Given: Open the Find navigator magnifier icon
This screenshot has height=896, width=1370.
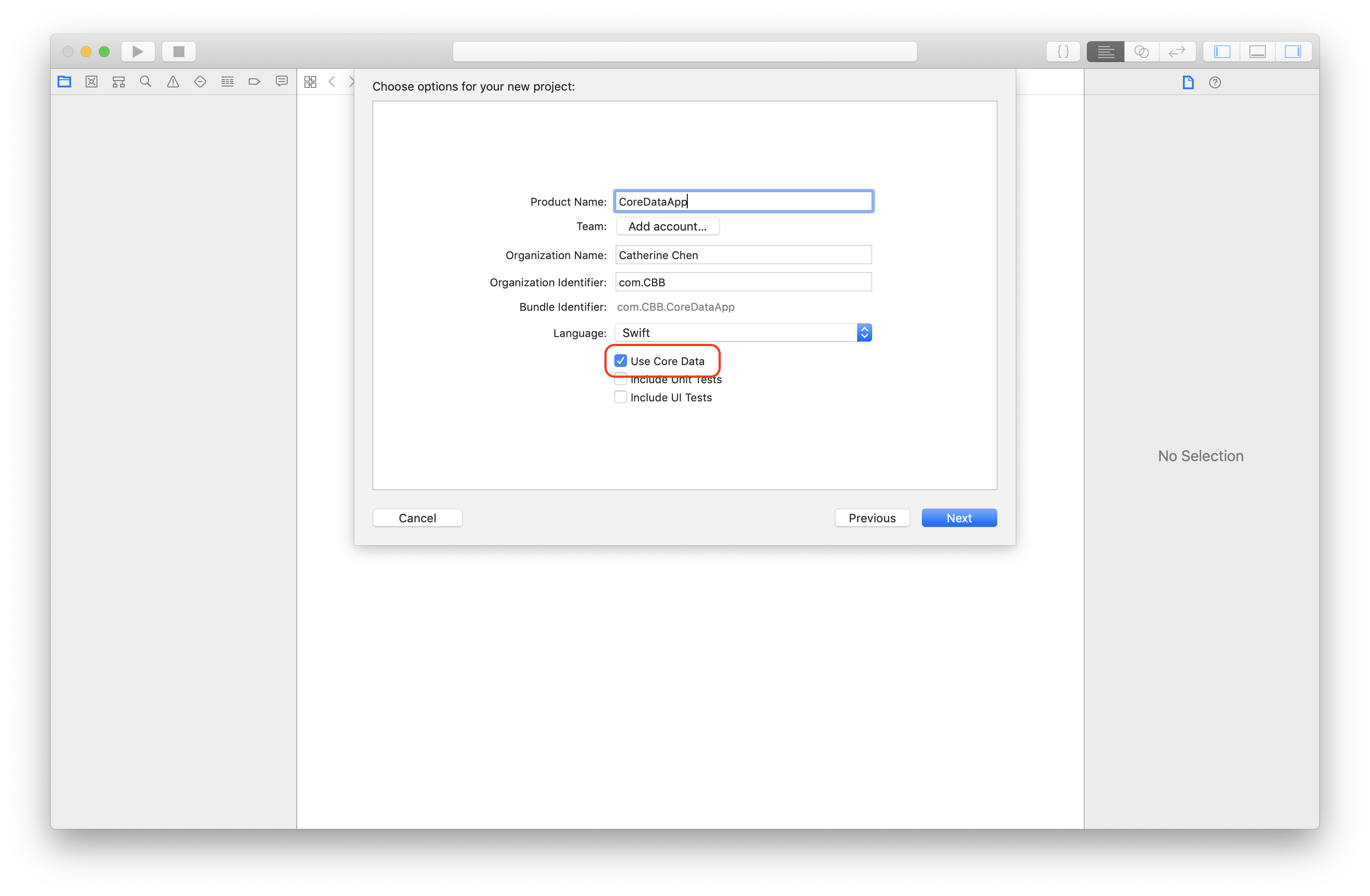Looking at the screenshot, I should [145, 82].
